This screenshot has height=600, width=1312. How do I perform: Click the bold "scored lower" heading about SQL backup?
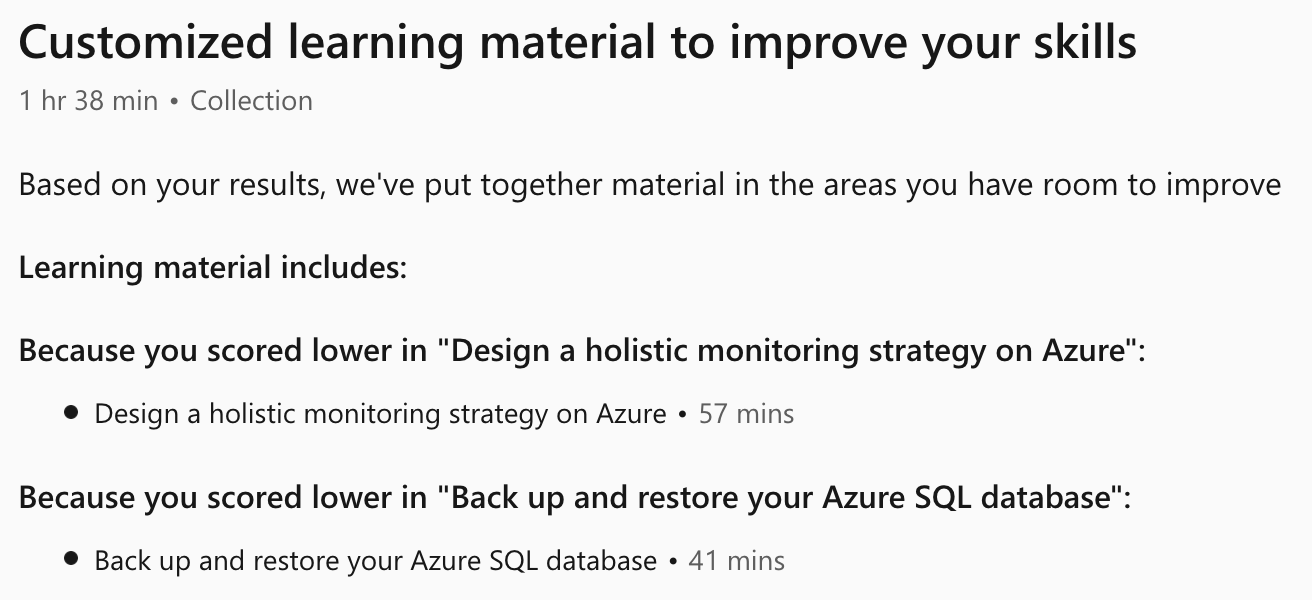[x=574, y=497]
